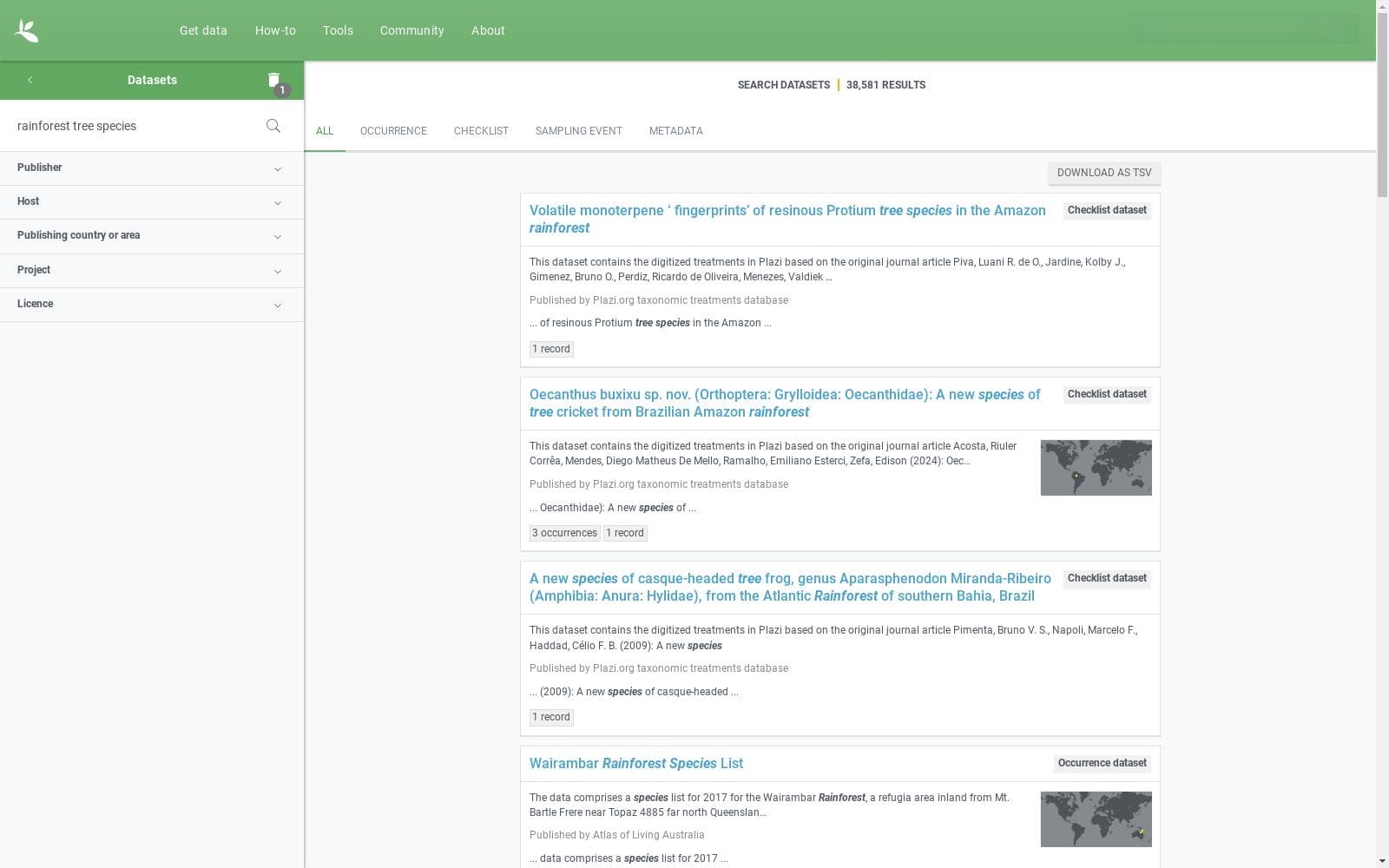Switch to the CHECKLIST tab
The image size is (1389, 868).
click(x=481, y=131)
